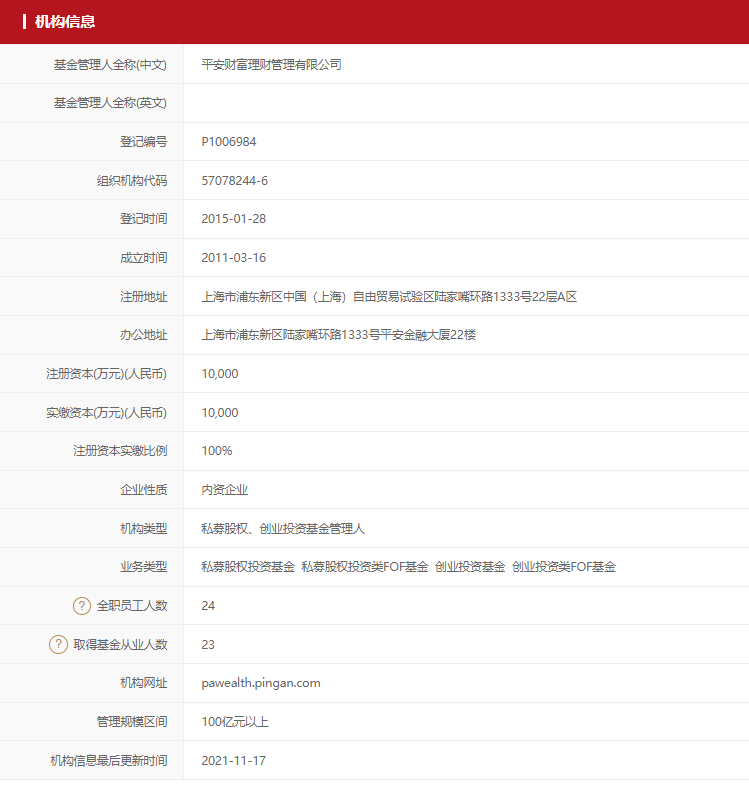Click the 私募股权投资类FOF基金 business type
The image size is (749, 791).
365,567
